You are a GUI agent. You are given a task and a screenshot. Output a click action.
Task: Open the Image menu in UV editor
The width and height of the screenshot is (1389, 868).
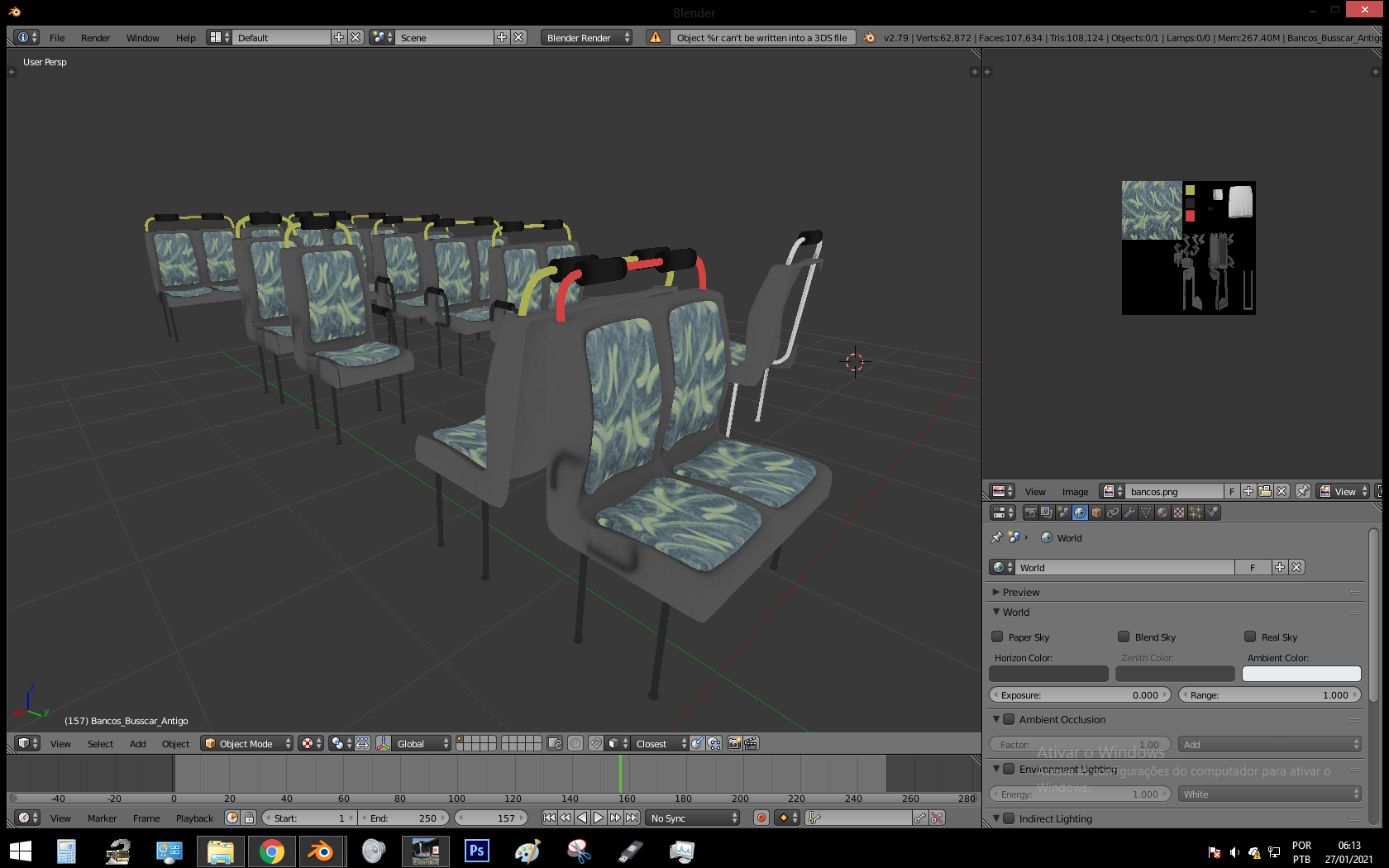click(1075, 492)
